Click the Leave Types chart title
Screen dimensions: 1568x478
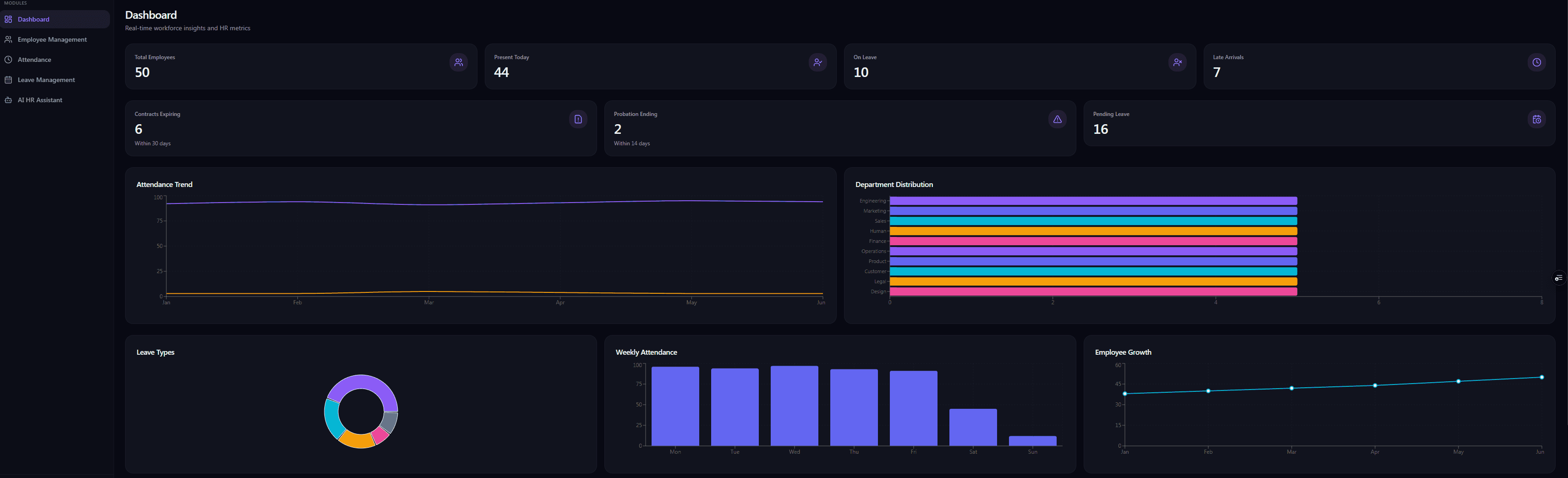155,352
